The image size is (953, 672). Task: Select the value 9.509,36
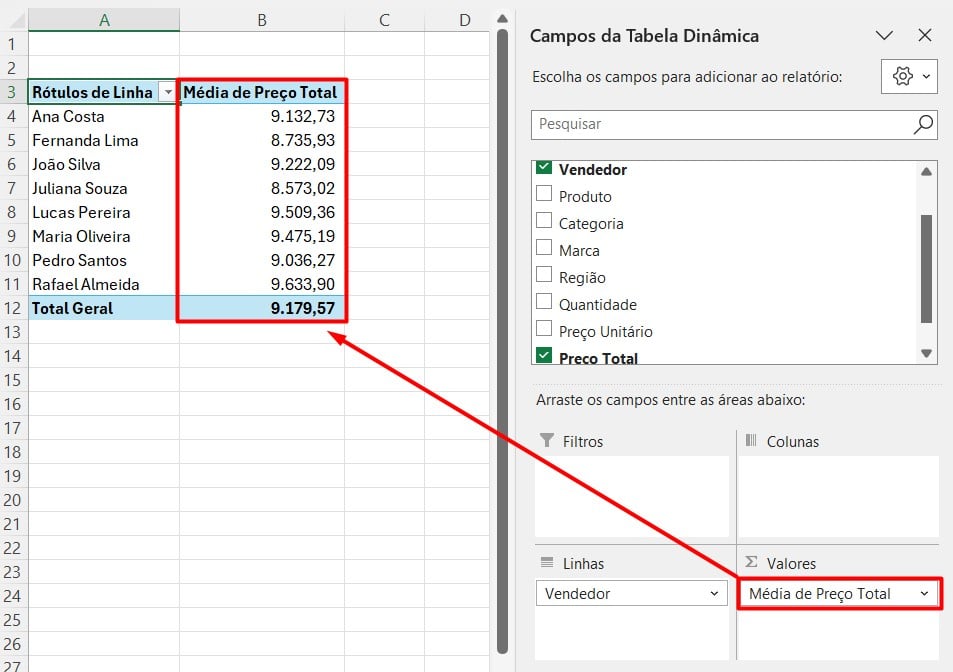[262, 212]
